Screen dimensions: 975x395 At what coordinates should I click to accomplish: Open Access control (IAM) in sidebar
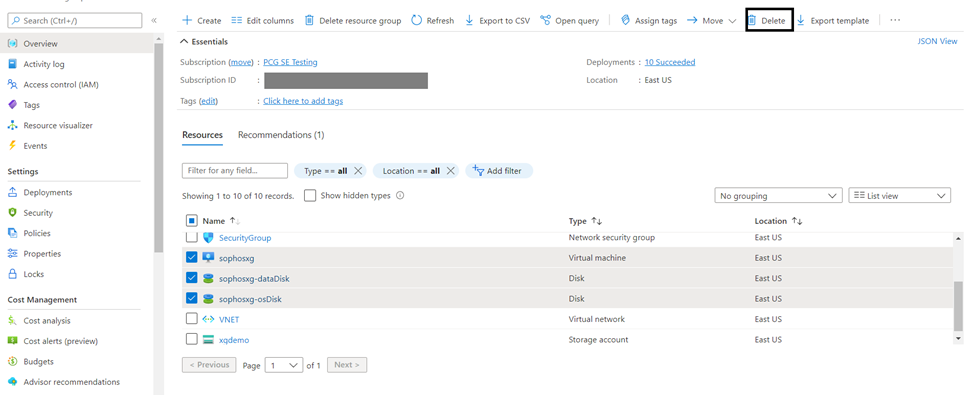pos(53,85)
